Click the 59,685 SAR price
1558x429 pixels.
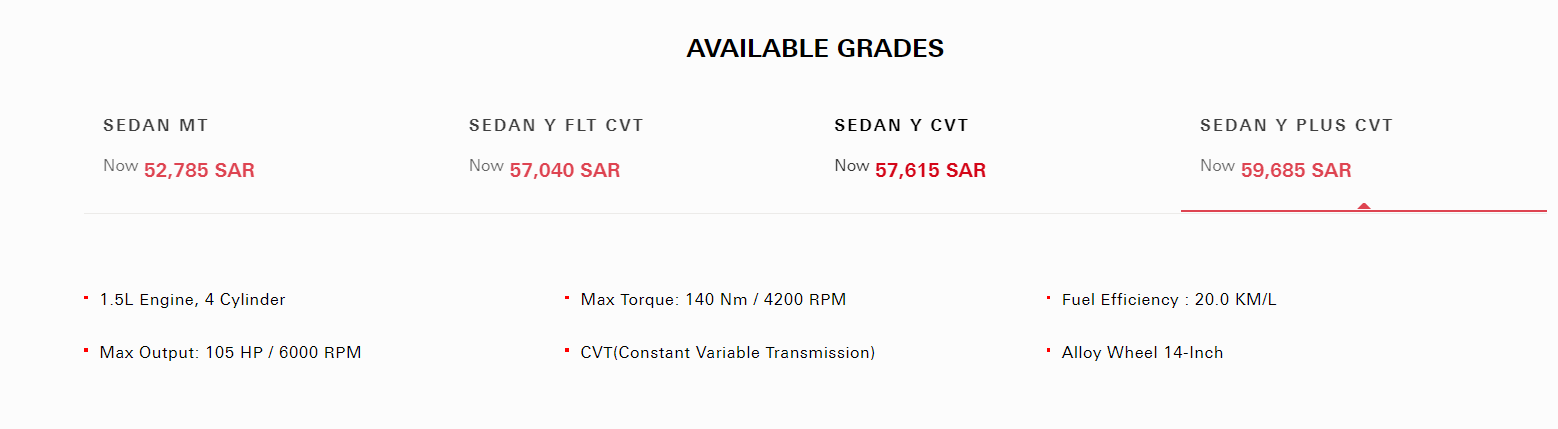pyautogui.click(x=1296, y=171)
